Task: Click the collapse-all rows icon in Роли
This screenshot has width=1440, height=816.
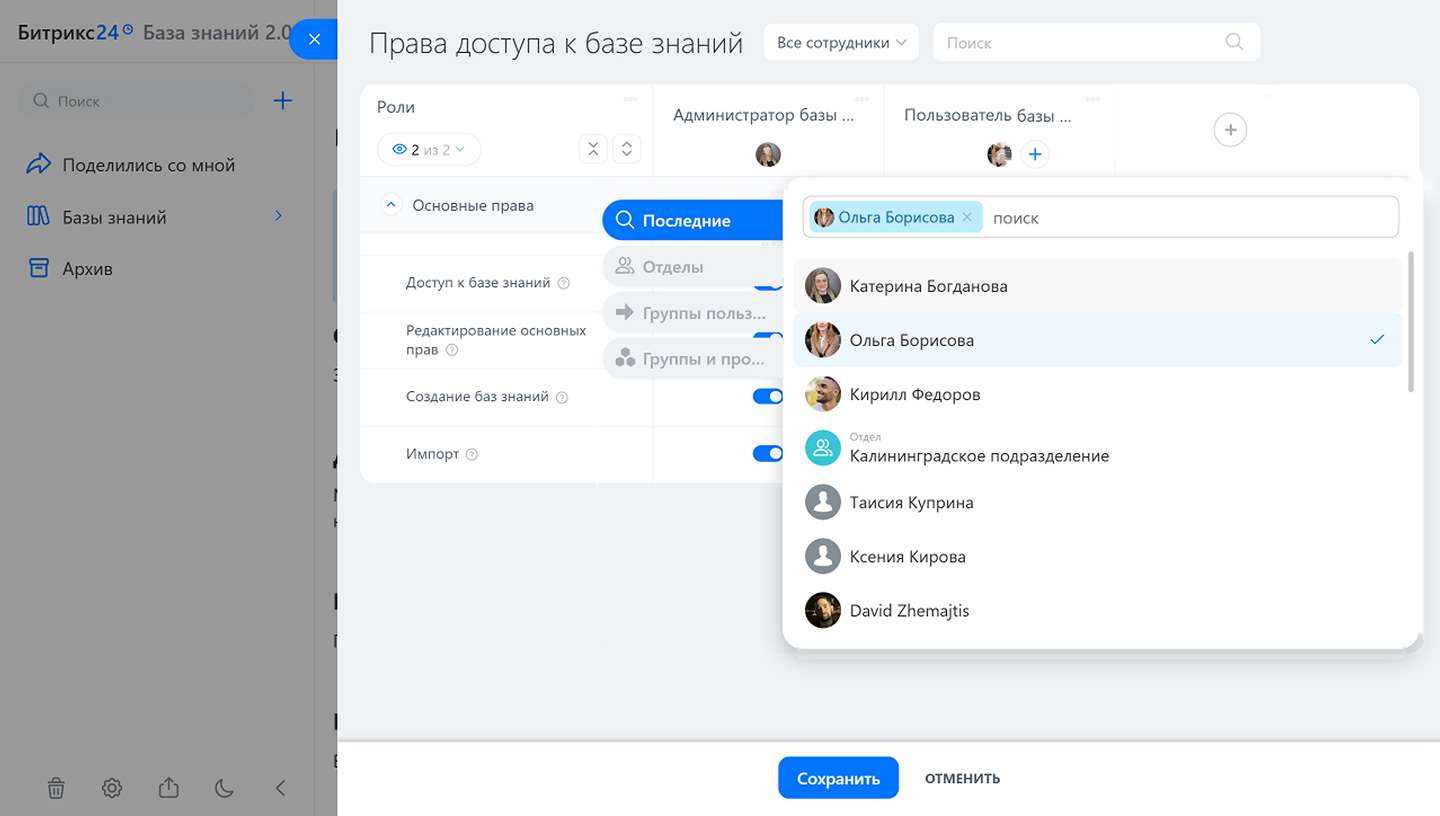Action: pos(593,150)
